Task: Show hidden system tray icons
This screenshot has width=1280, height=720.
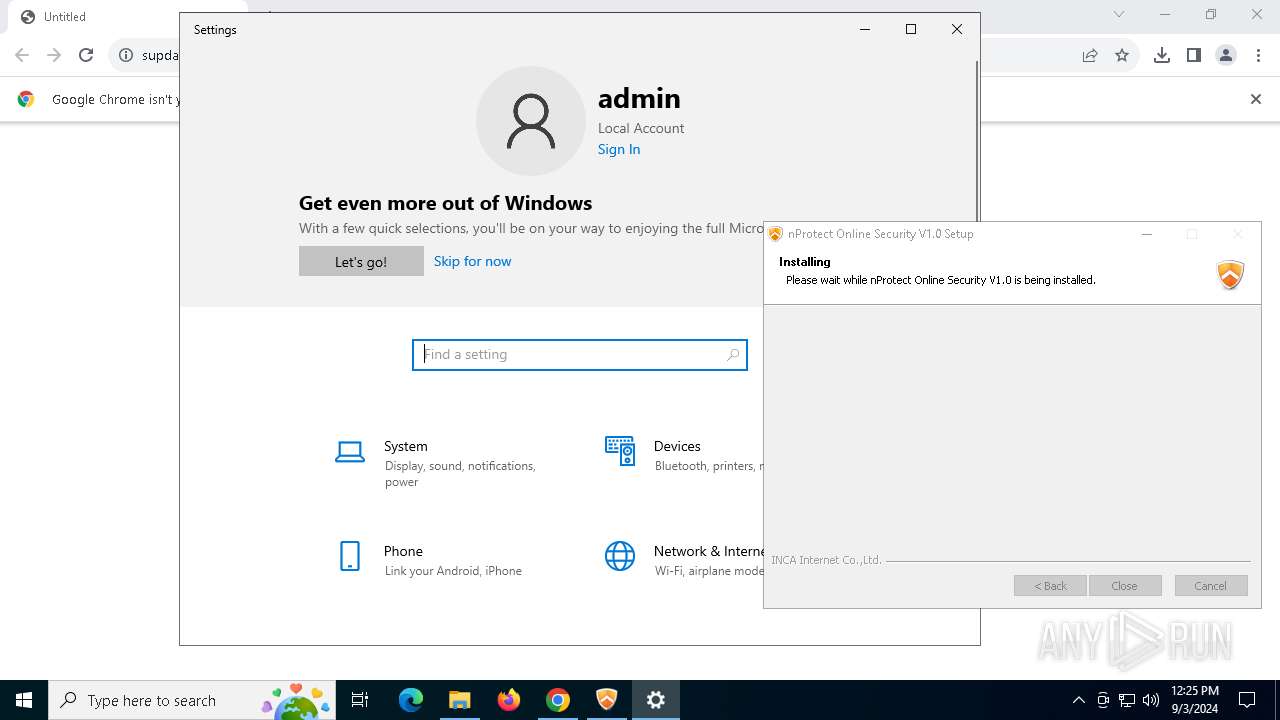Action: tap(1078, 700)
